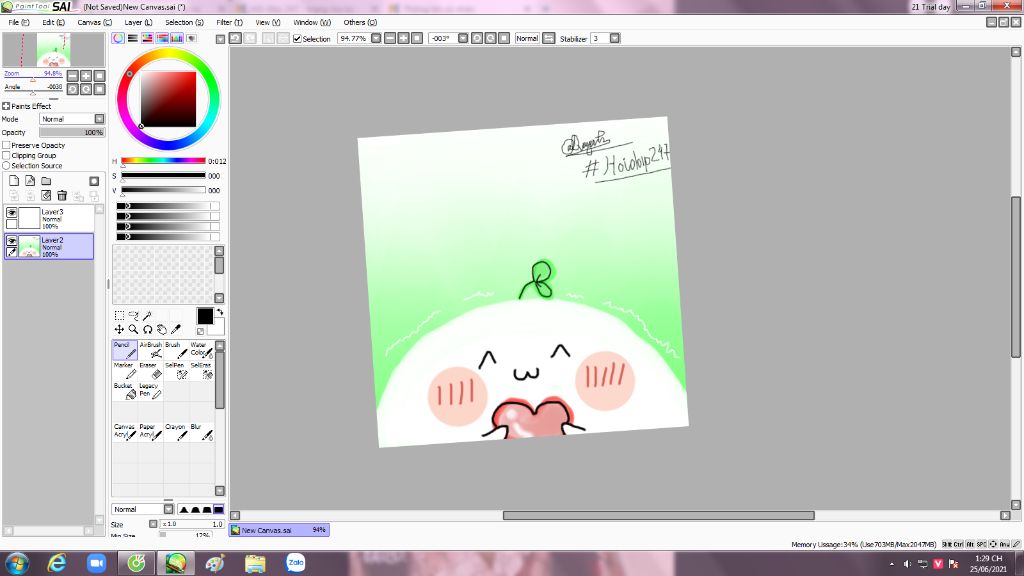Activate the Lasso selection tool
The image size is (1024, 576).
point(133,316)
